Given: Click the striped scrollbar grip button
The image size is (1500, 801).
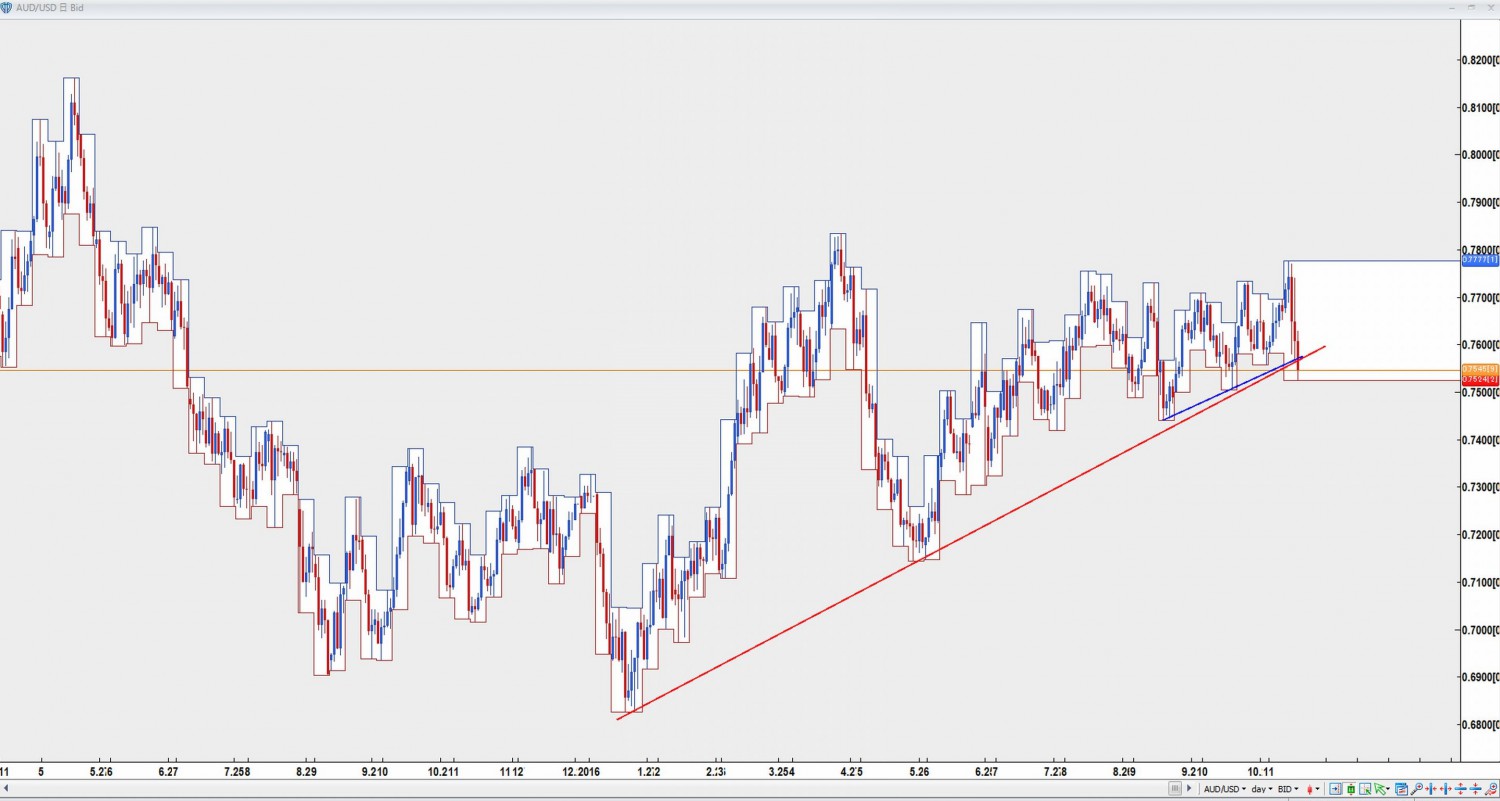Looking at the screenshot, I should point(1176,789).
